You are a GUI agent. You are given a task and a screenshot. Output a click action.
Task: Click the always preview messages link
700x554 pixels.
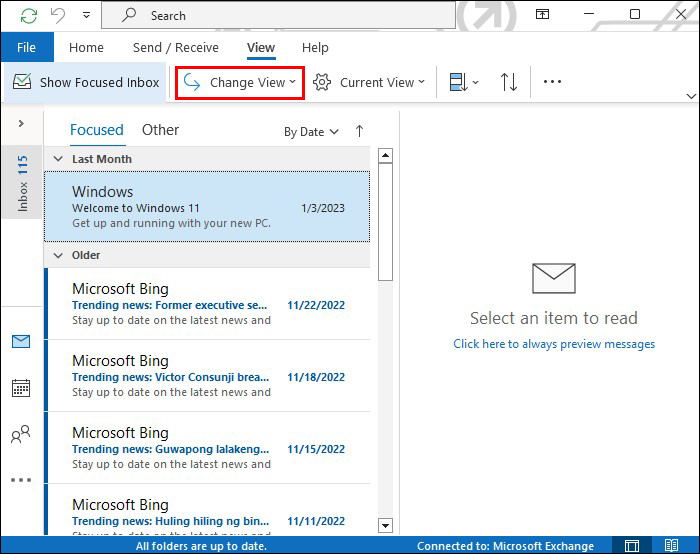click(x=554, y=344)
